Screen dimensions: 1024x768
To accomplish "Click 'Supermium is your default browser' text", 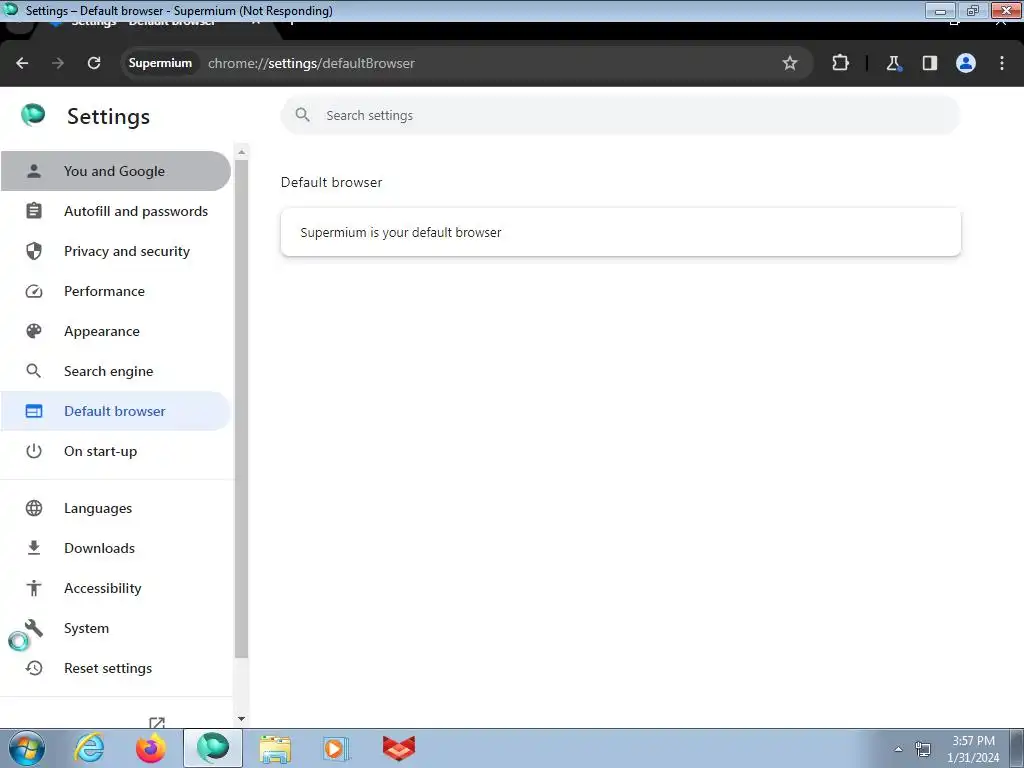I will [x=401, y=232].
